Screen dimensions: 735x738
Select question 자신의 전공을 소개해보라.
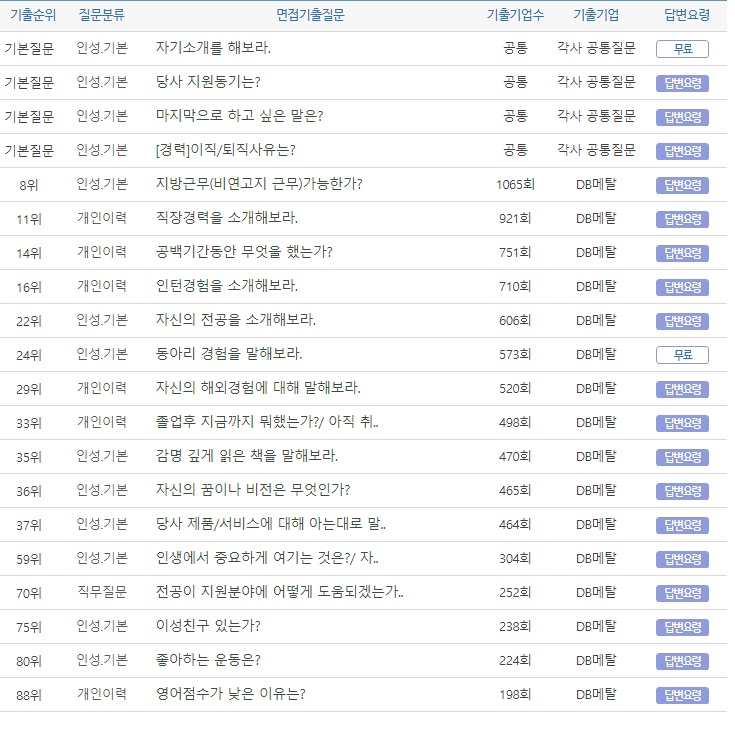pos(236,320)
